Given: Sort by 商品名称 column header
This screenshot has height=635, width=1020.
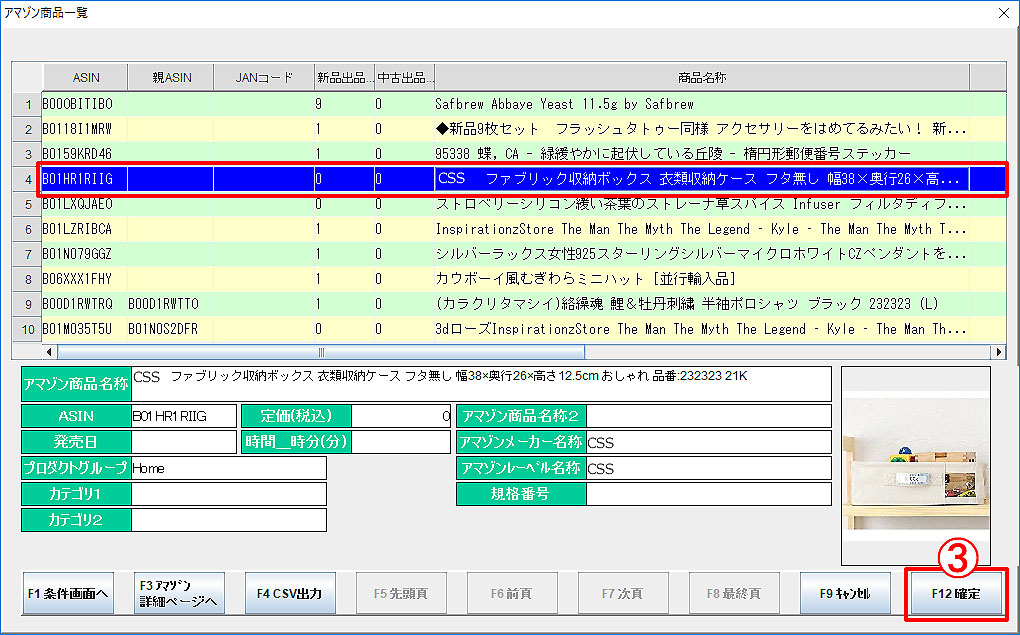Looking at the screenshot, I should pos(701,77).
